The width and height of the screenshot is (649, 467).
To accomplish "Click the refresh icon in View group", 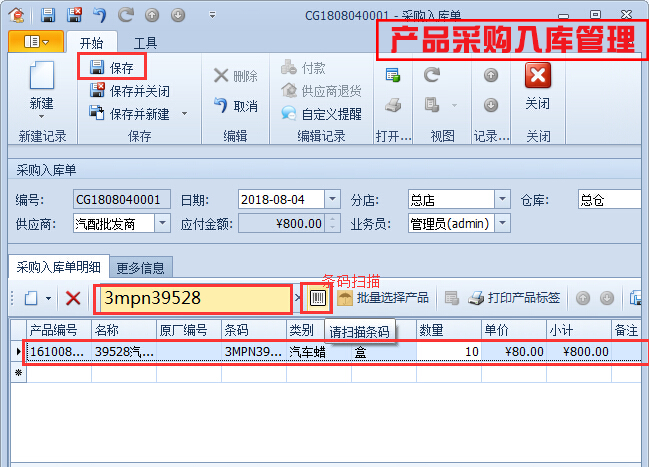I will [432, 75].
